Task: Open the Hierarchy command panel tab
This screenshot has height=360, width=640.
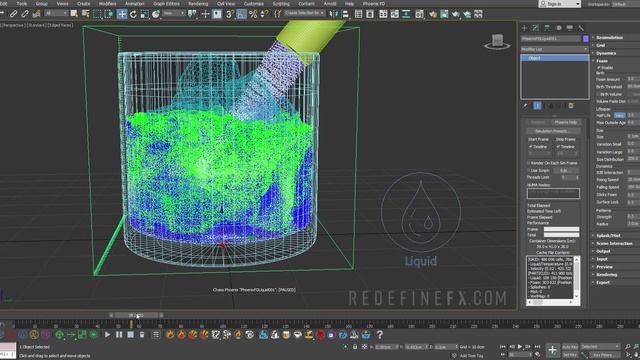Action: click(x=547, y=28)
